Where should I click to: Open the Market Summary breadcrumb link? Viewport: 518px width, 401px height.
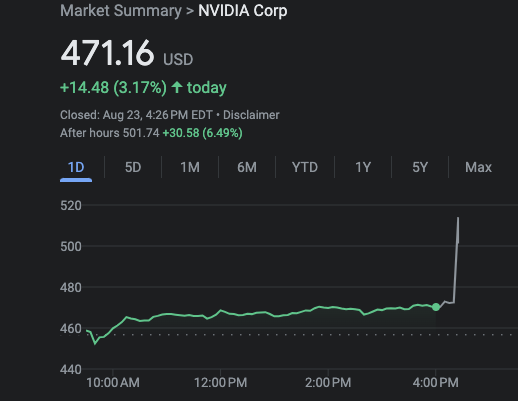[x=121, y=11]
